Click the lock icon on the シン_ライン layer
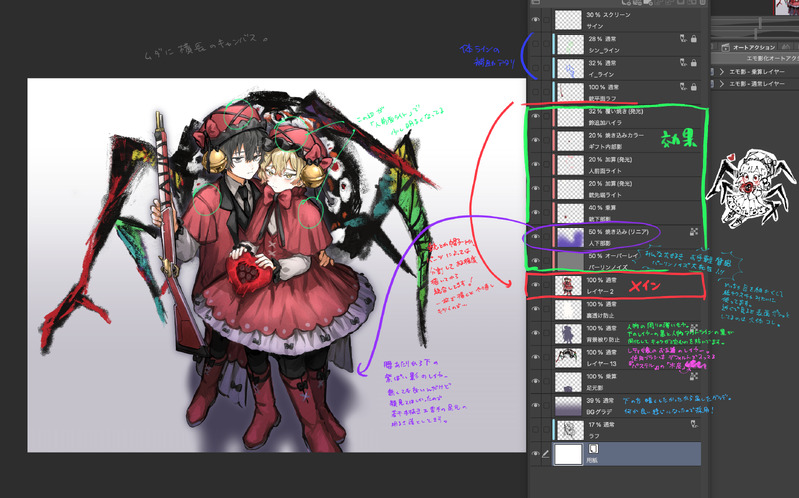This screenshot has width=799, height=498. tap(694, 39)
